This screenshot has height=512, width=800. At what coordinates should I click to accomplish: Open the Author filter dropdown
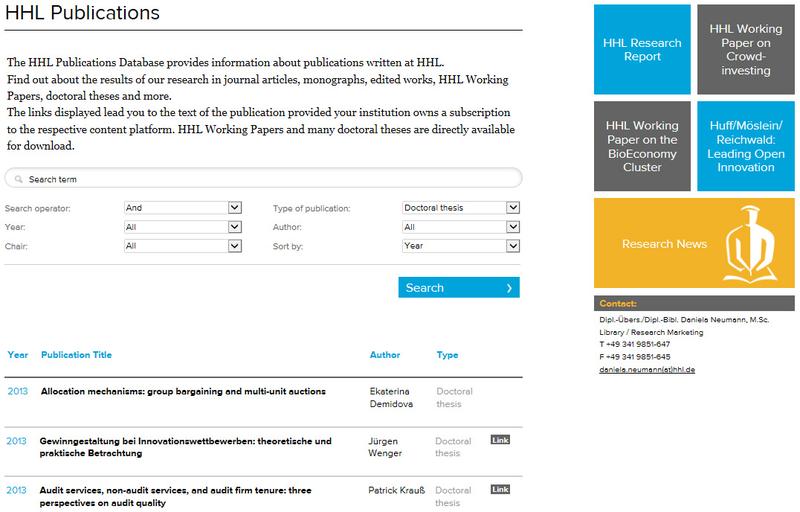pyautogui.click(x=461, y=227)
